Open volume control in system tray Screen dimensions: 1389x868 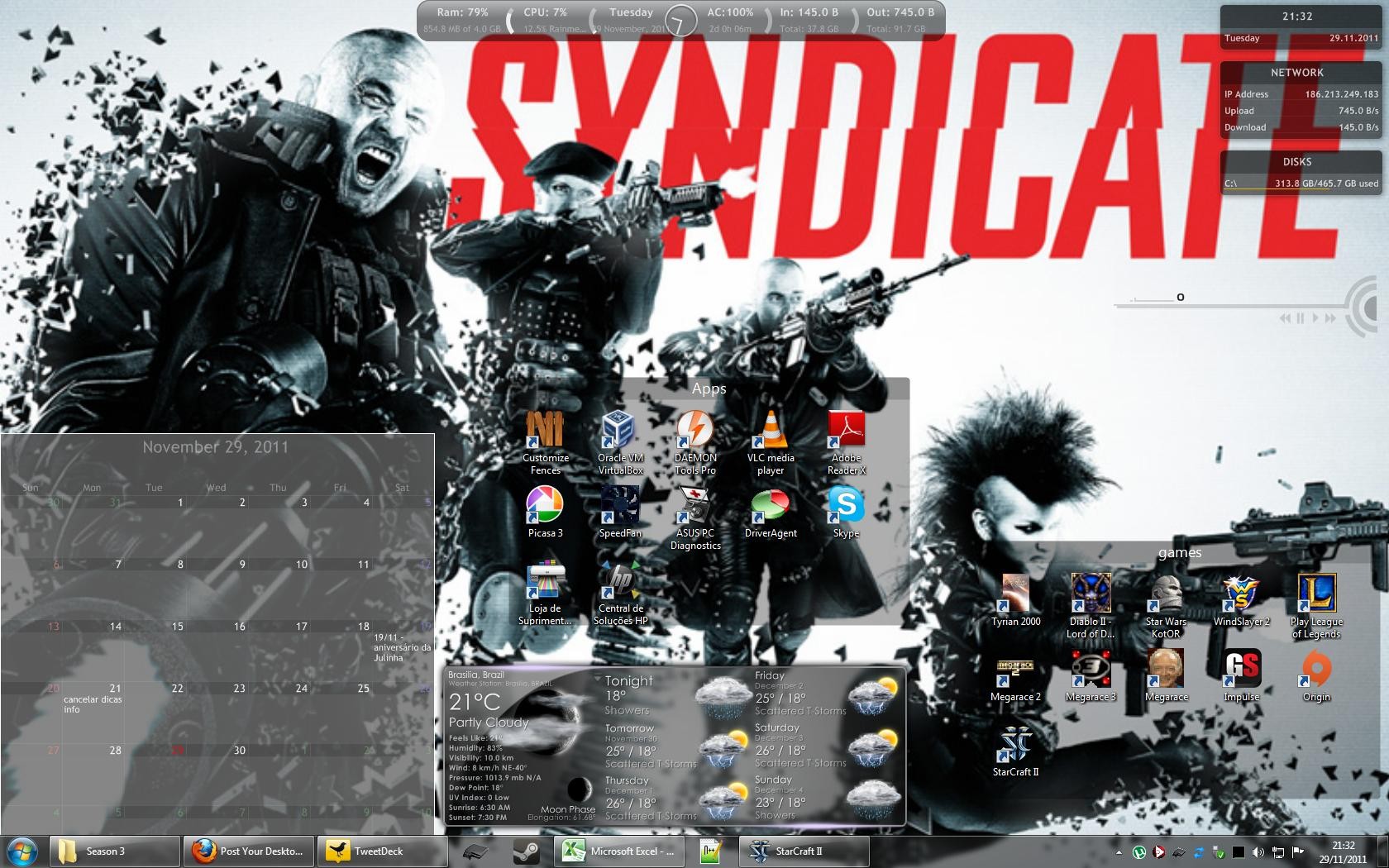tap(1258, 851)
